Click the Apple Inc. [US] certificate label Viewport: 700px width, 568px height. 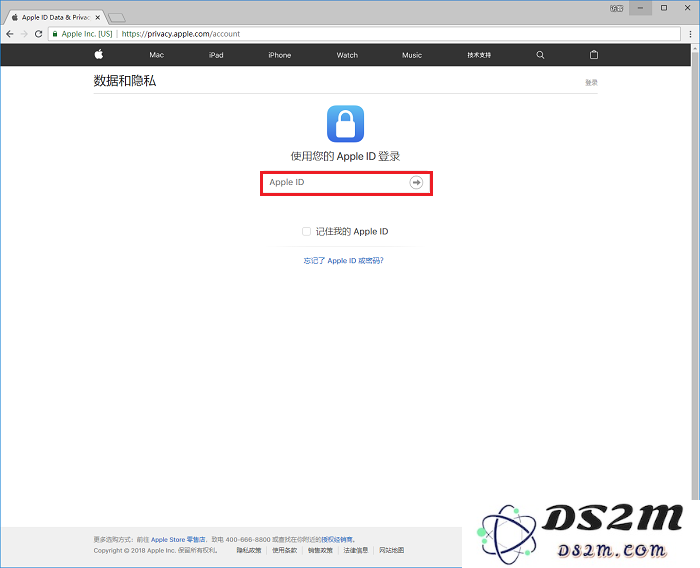(x=87, y=34)
